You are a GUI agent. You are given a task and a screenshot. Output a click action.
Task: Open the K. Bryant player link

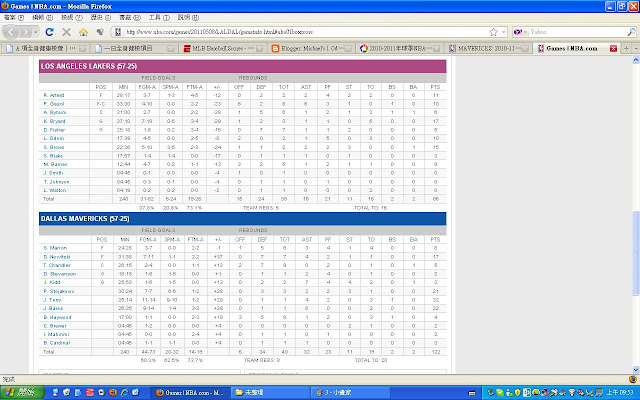click(55, 121)
